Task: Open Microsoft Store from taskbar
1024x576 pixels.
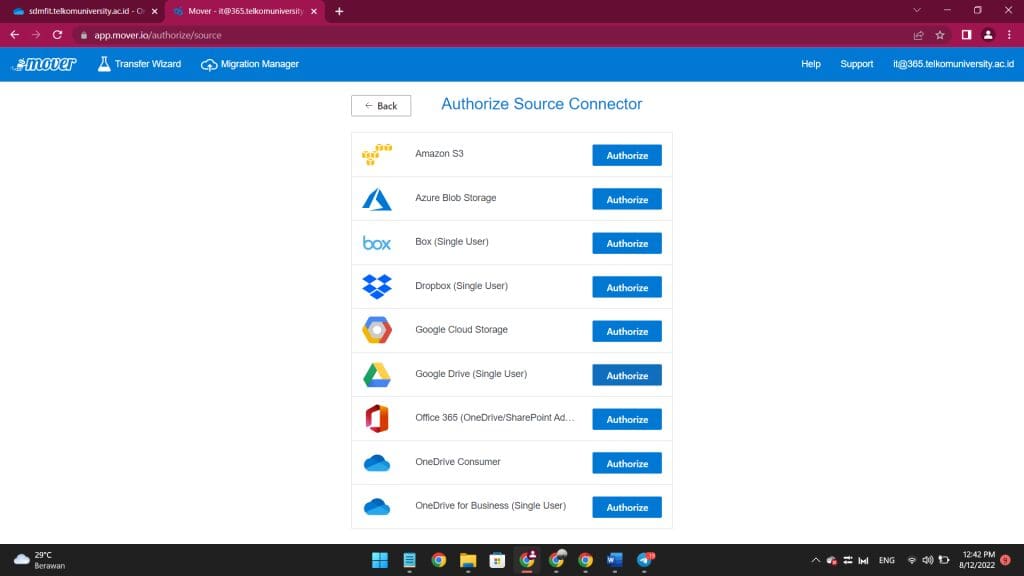Action: pyautogui.click(x=497, y=560)
